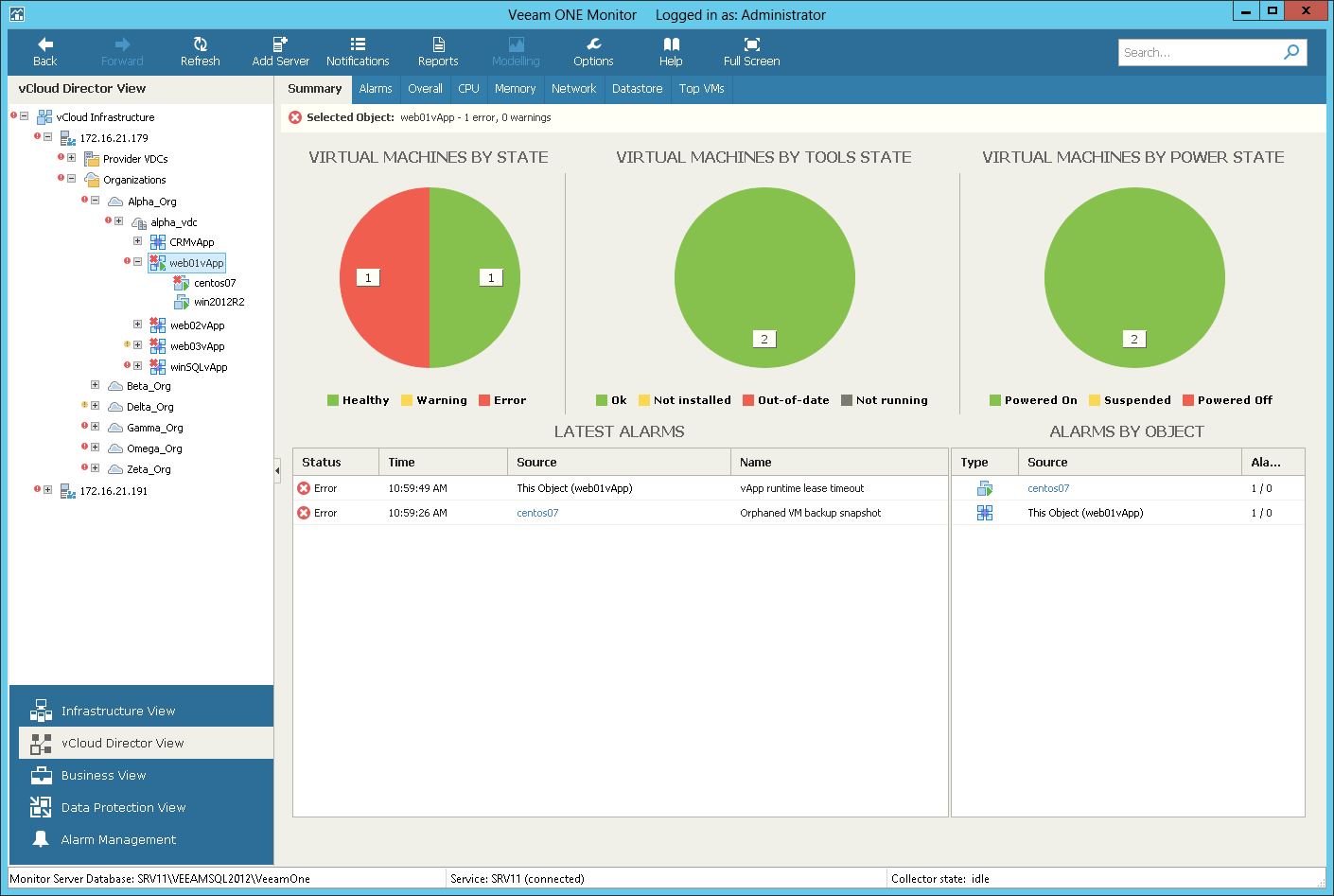
Task: Select the Omega_Org tree item
Action: (x=154, y=448)
